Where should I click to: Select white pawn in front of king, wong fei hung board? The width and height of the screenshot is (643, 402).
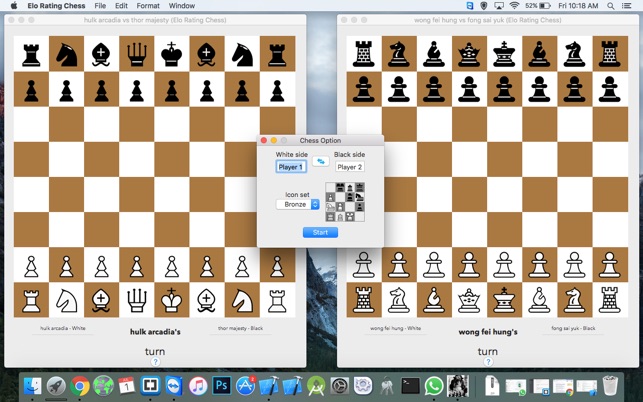click(504, 265)
